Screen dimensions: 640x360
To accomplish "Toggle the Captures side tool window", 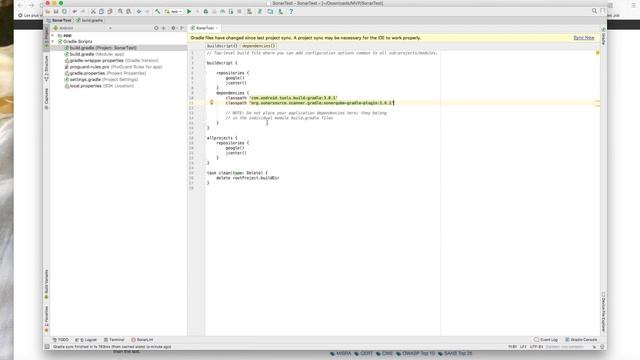I will click(x=46, y=98).
